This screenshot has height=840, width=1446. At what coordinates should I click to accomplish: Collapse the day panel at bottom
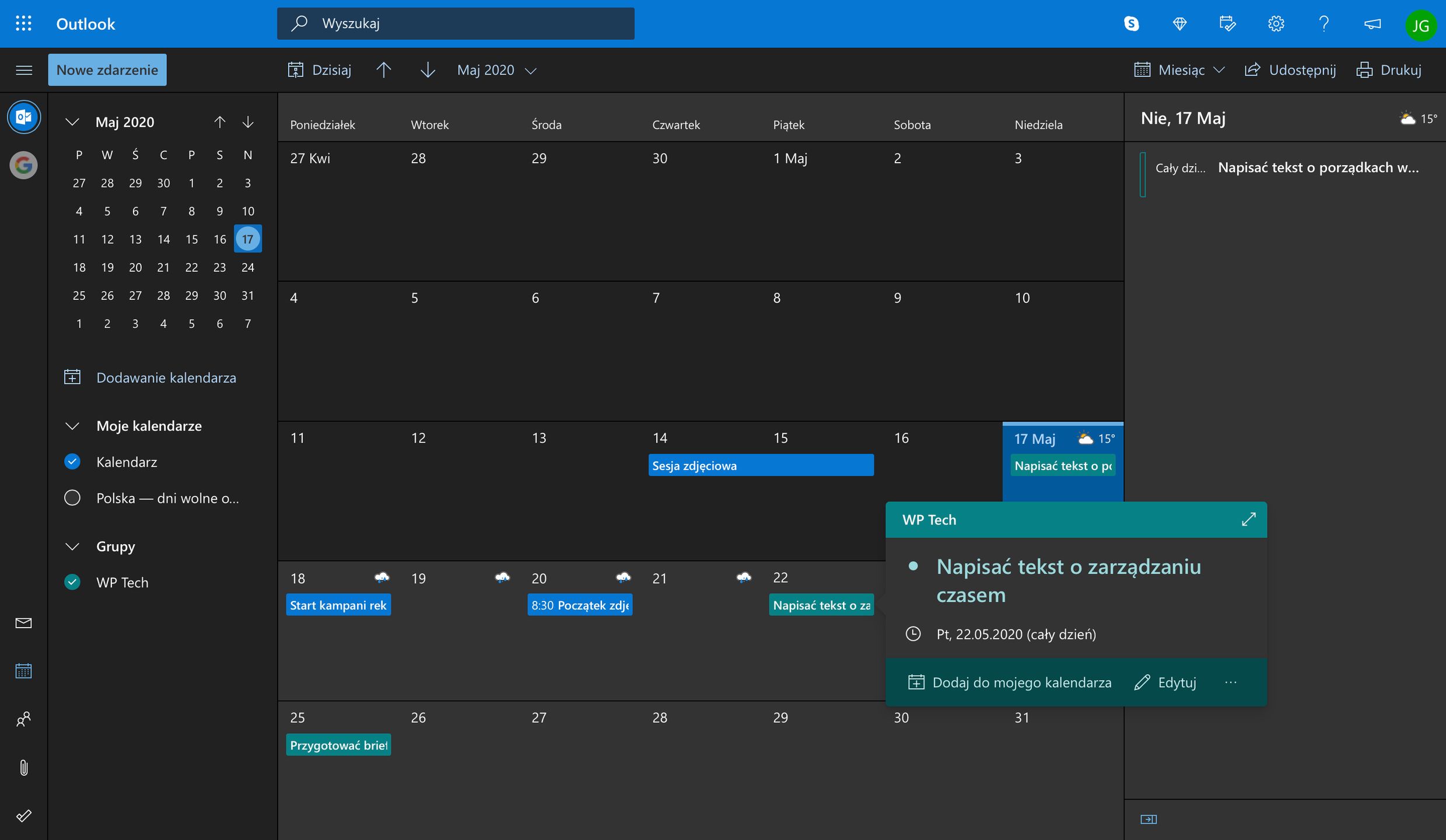(x=1149, y=820)
